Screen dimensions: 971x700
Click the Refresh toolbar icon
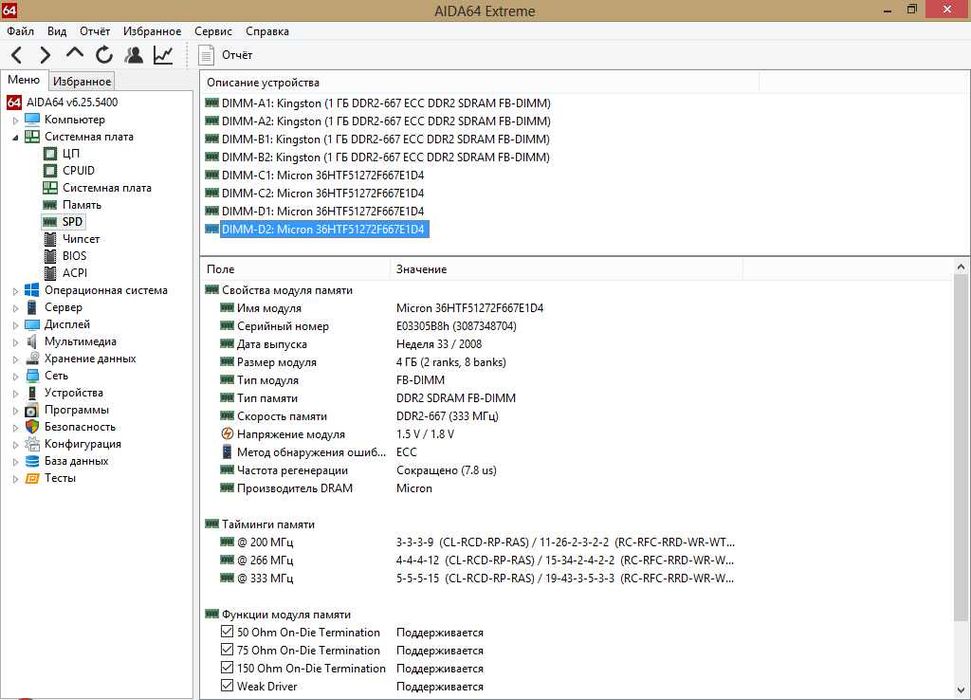104,55
